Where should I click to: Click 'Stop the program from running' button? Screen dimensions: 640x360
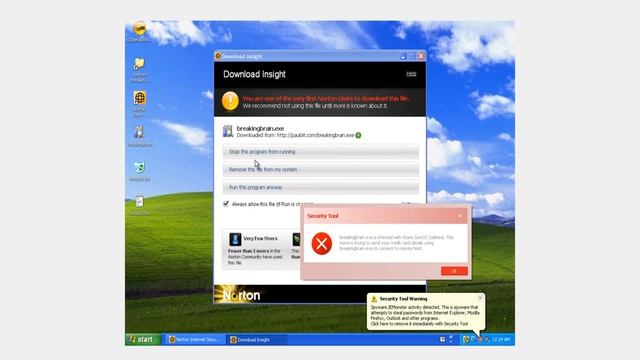pos(320,152)
